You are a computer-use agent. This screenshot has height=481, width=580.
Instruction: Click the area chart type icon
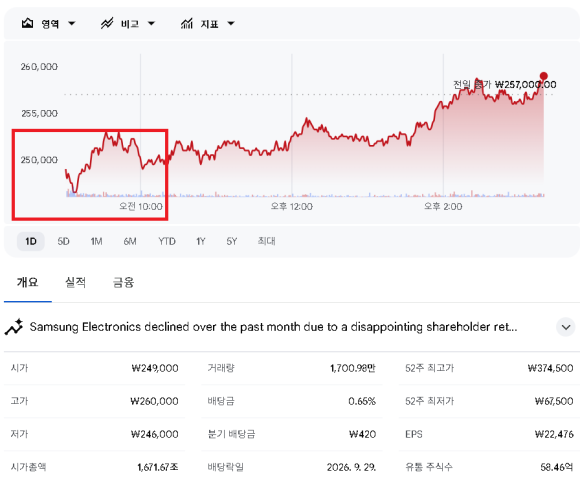27,23
